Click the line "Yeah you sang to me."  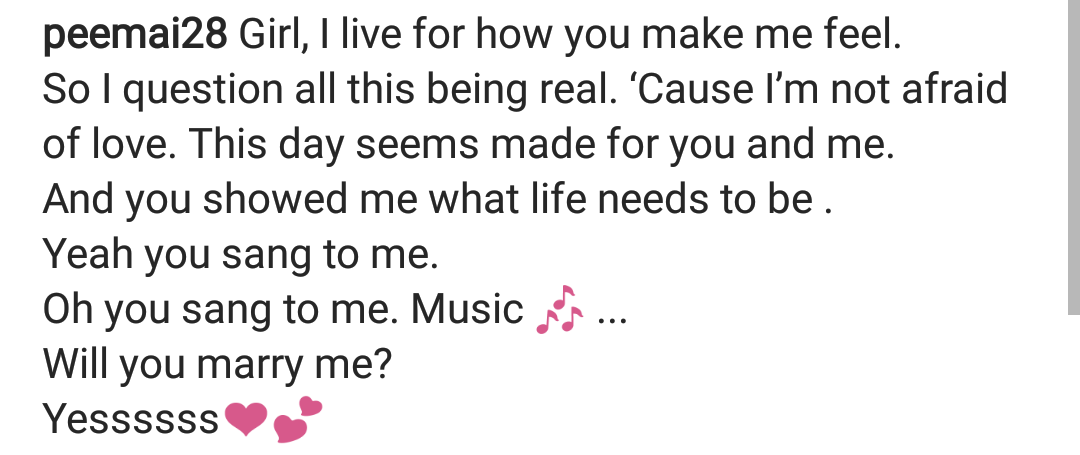(x=240, y=255)
